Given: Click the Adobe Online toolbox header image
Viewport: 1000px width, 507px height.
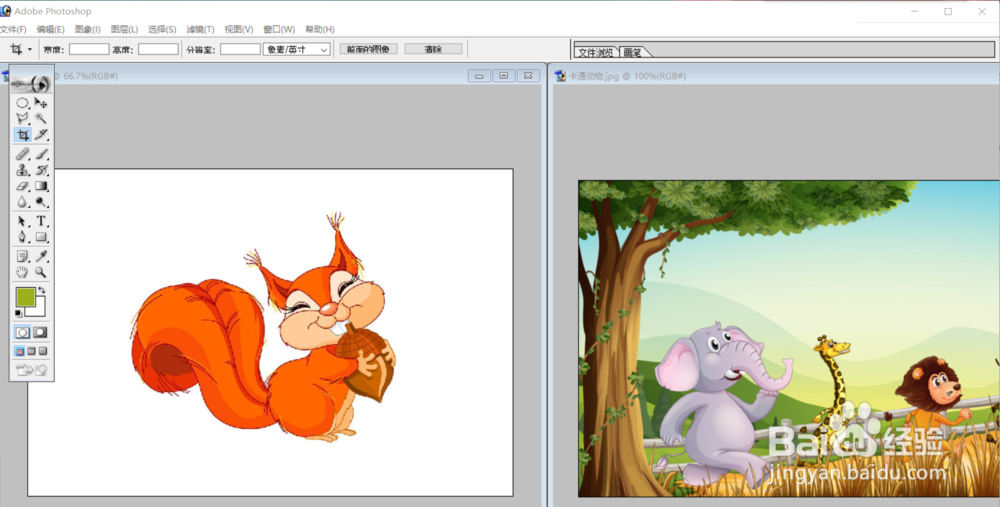Looking at the screenshot, I should (31, 83).
